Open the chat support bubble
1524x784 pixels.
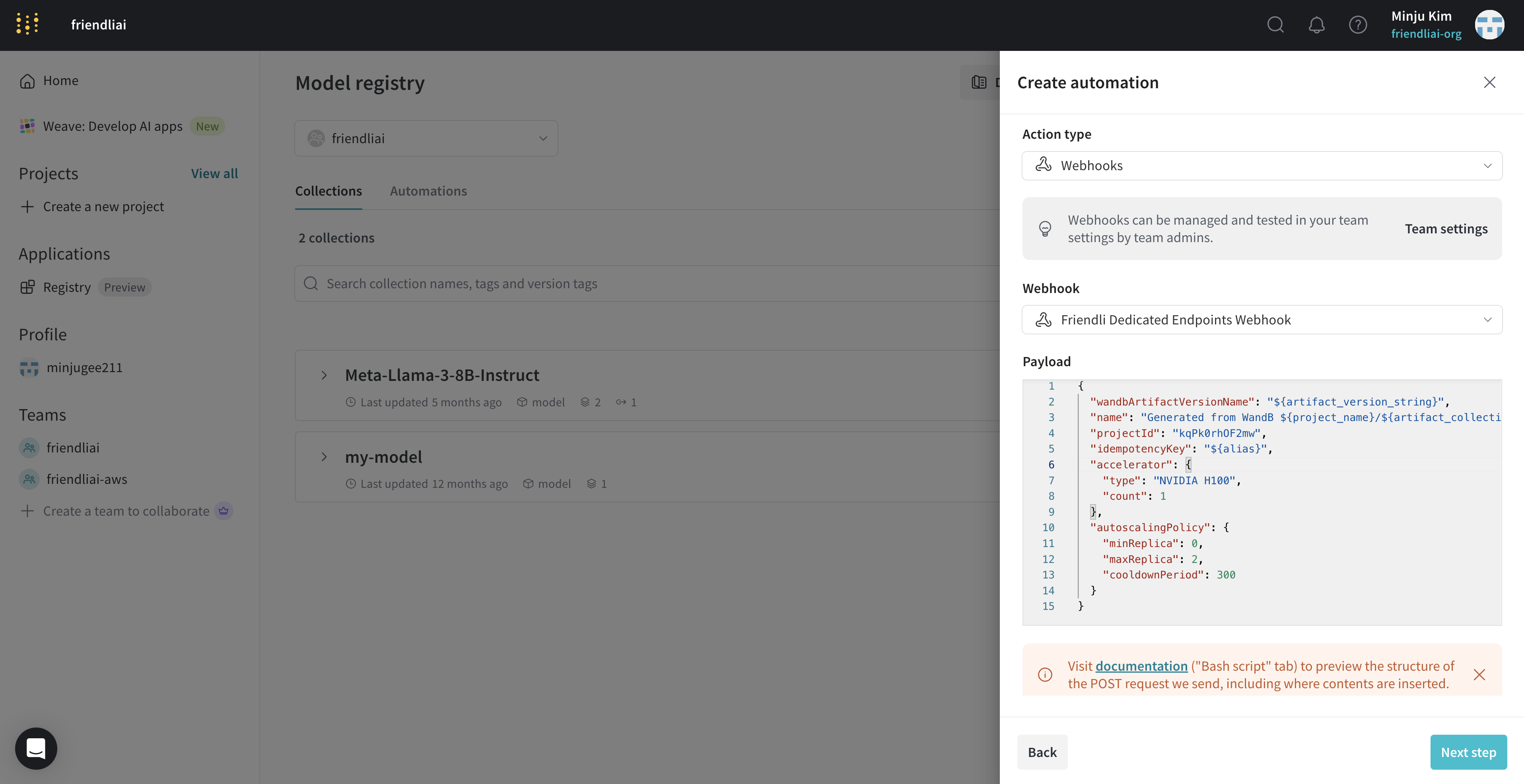pyautogui.click(x=35, y=748)
